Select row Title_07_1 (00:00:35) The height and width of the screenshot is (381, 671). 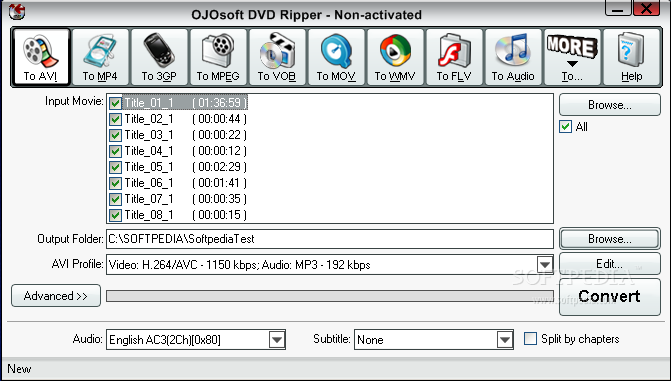185,199
